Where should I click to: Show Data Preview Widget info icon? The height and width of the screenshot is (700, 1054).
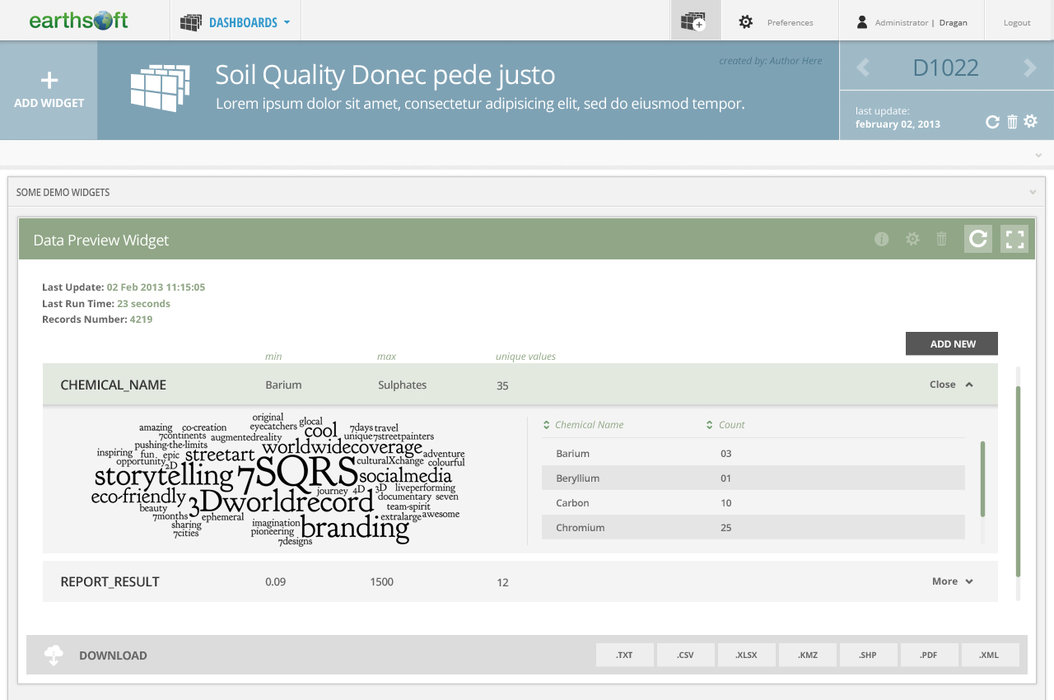coord(881,239)
